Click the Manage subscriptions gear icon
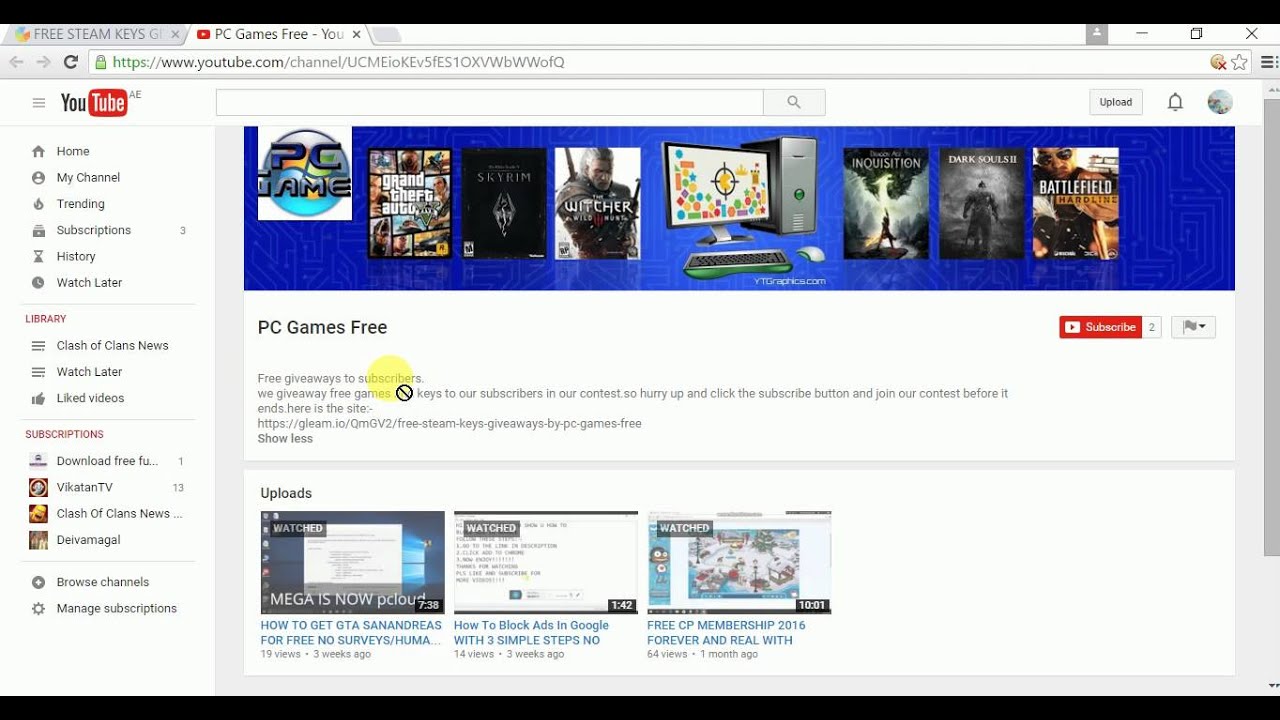The height and width of the screenshot is (720, 1280). [38, 608]
